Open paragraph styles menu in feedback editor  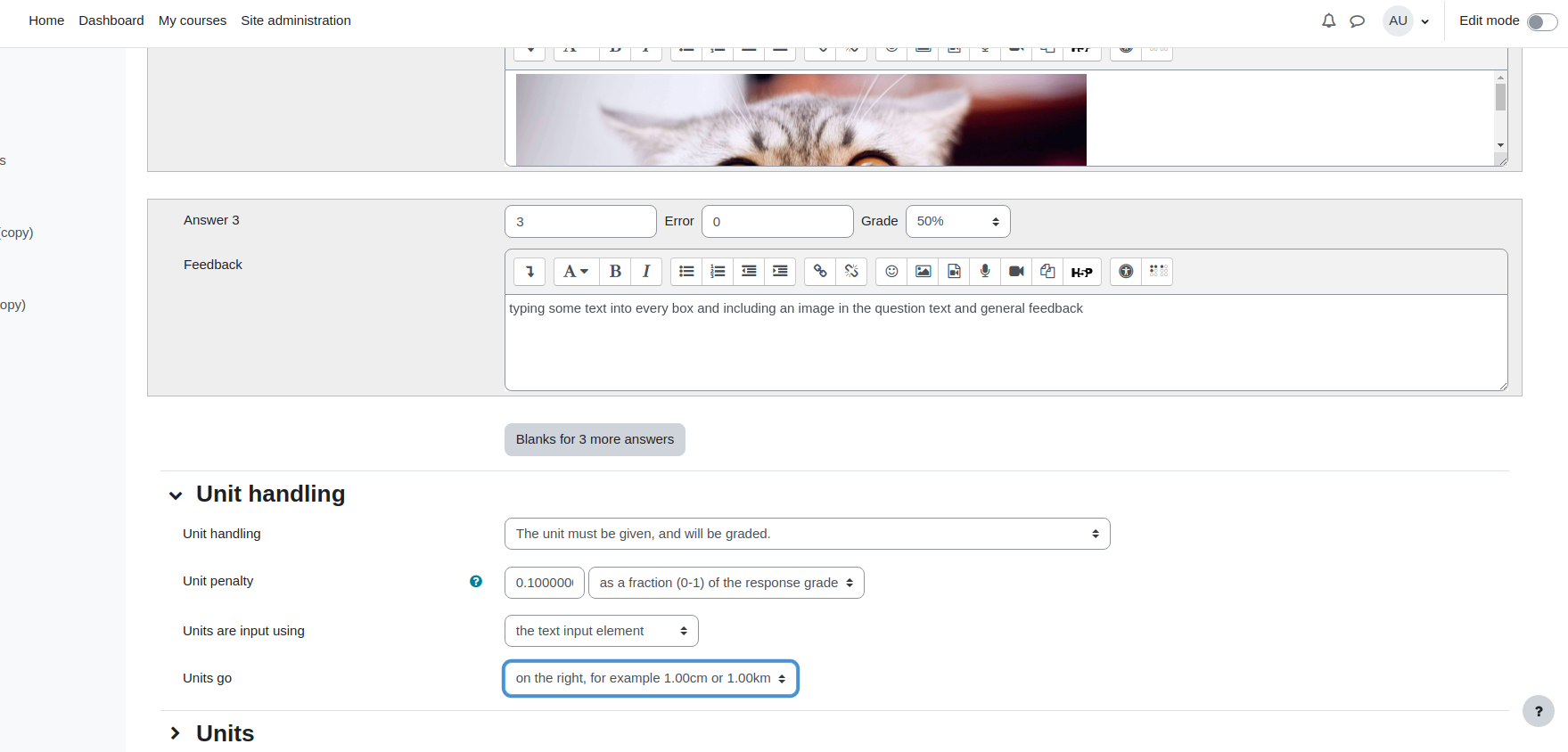point(576,272)
